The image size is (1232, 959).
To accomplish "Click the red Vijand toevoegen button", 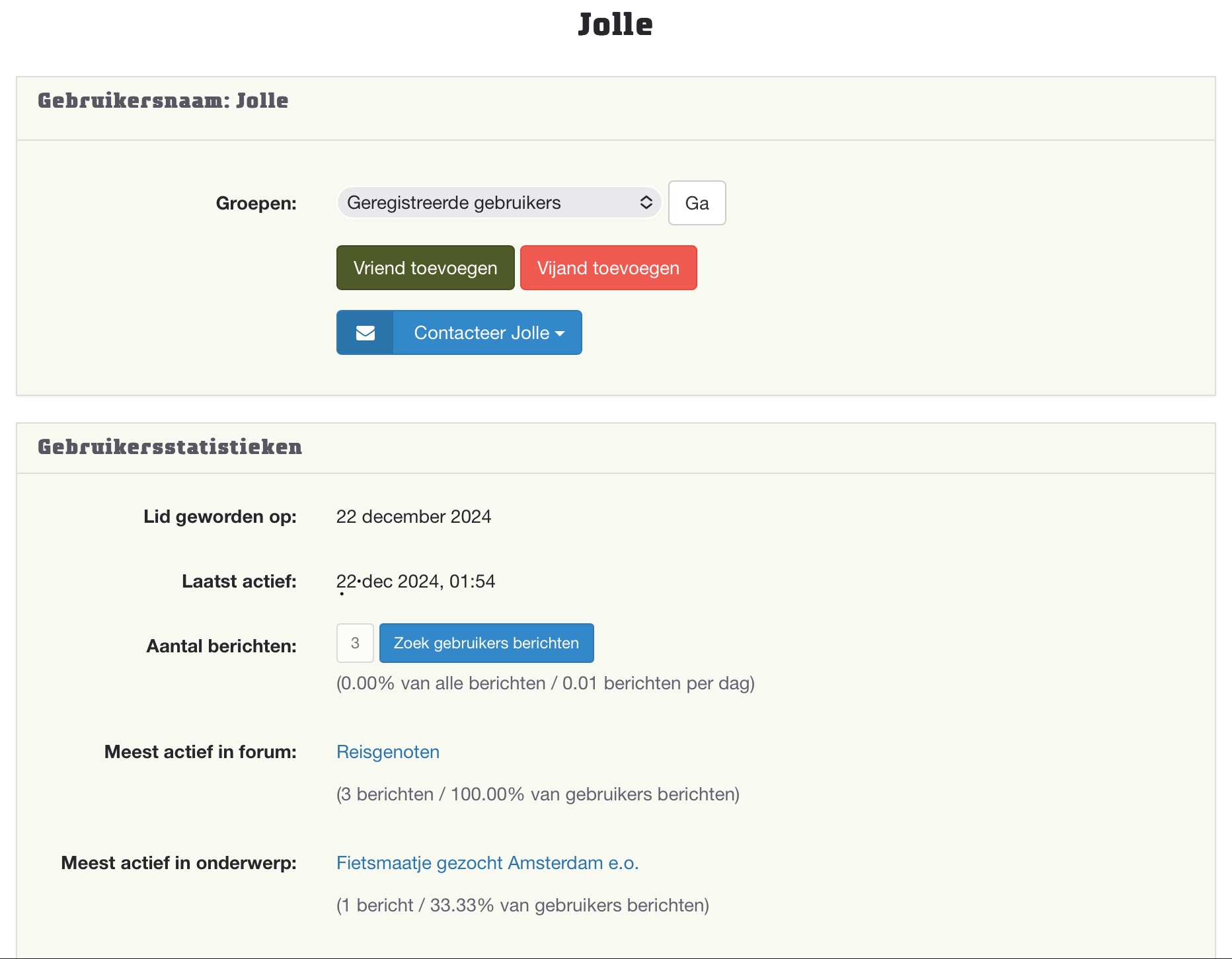I will [608, 268].
